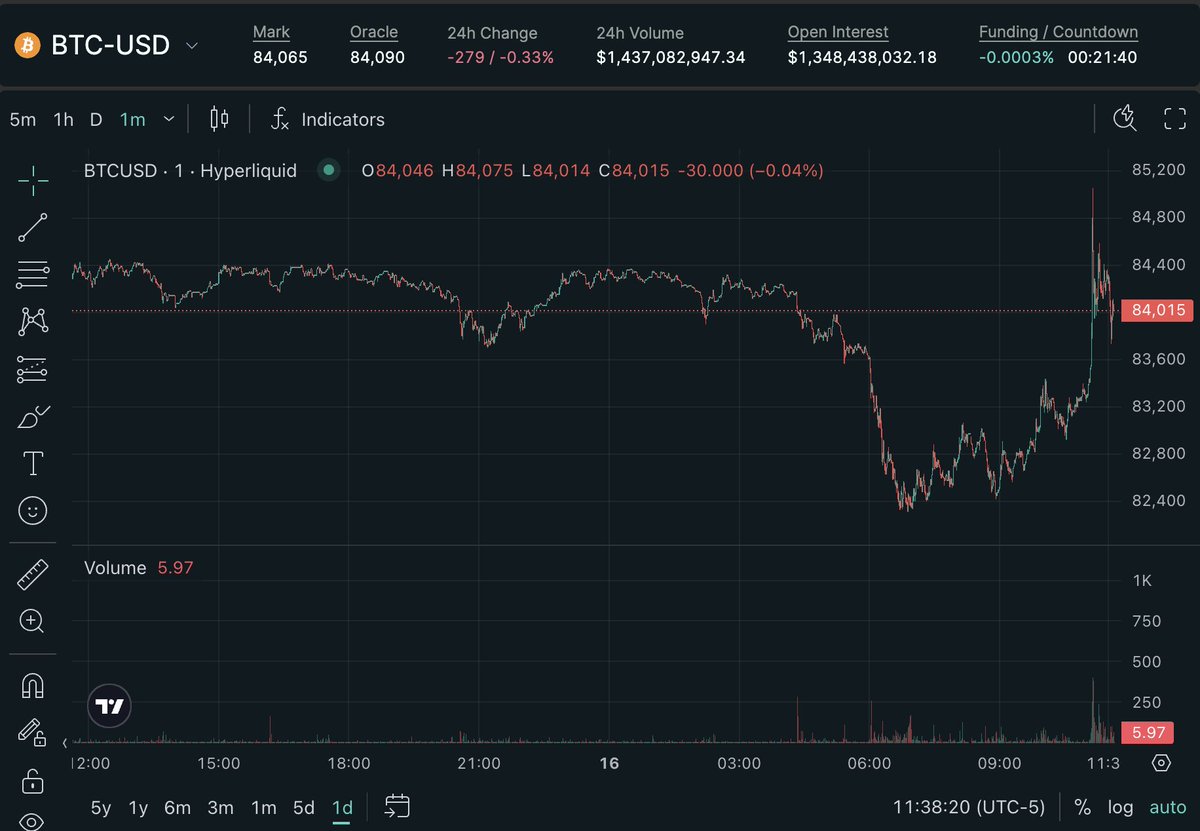Toggle percentage scale mode
This screenshot has width=1200, height=831.
pos(1082,806)
